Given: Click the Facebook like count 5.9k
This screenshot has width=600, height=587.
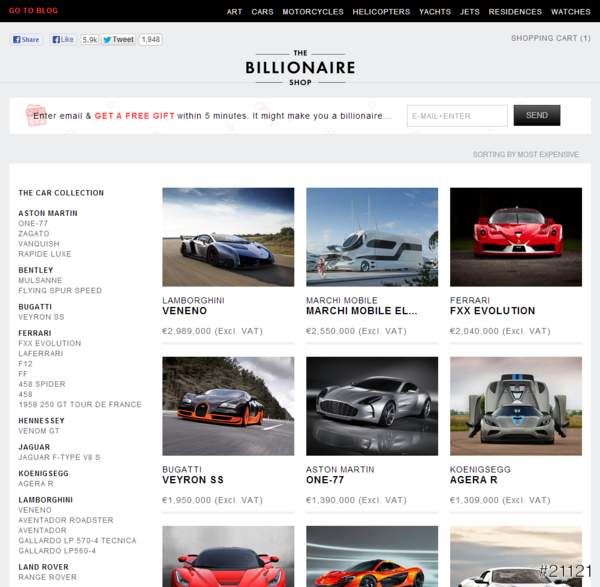Looking at the screenshot, I should coord(90,39).
